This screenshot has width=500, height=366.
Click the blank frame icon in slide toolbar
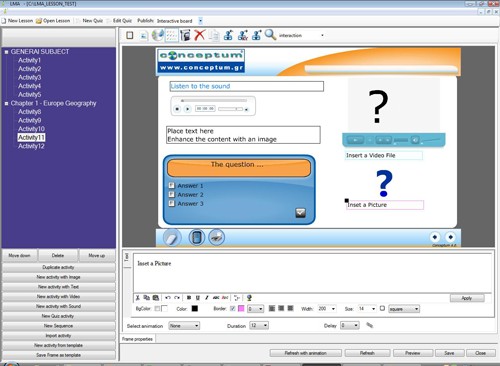130,35
